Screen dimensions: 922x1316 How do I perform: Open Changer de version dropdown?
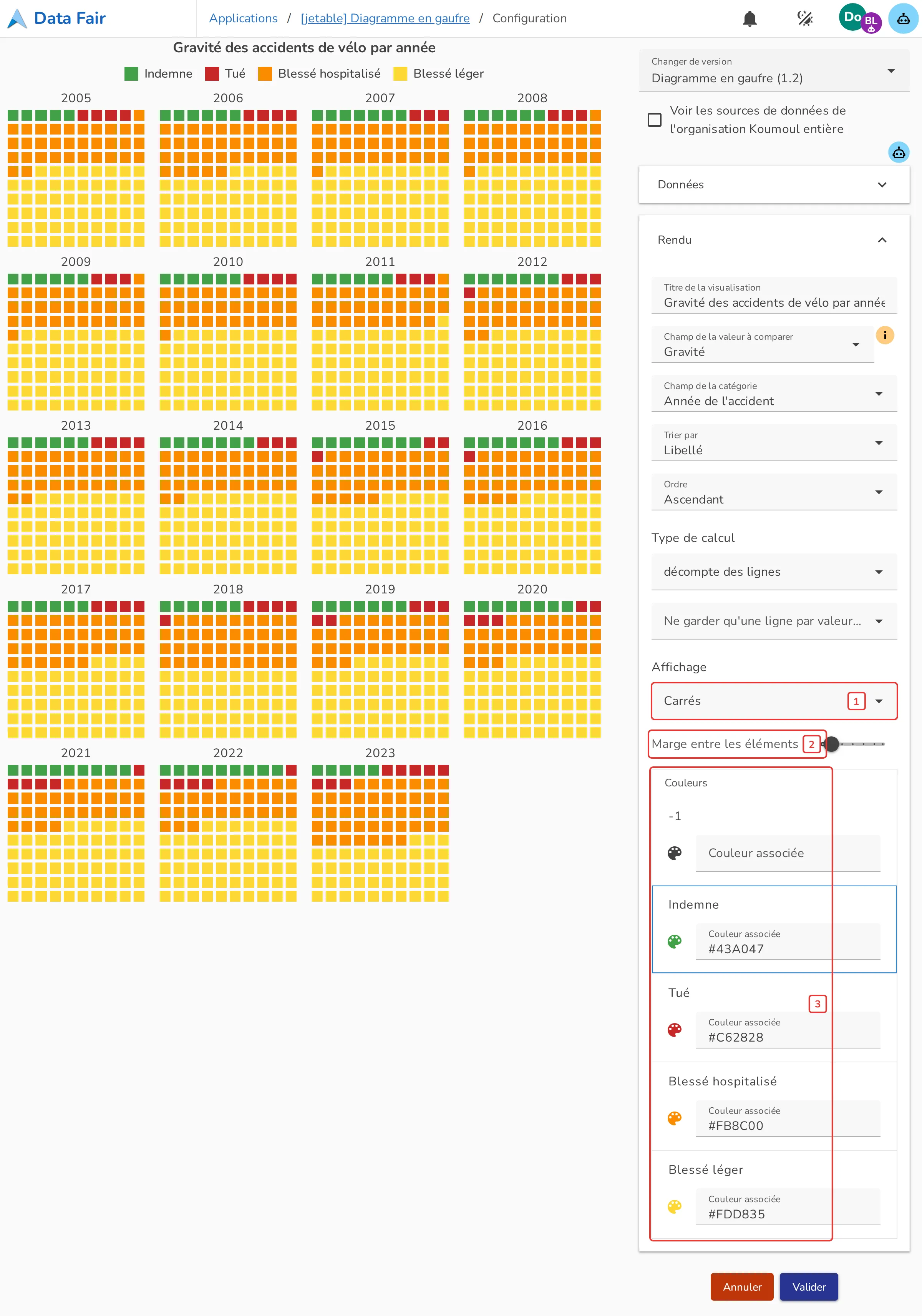774,70
